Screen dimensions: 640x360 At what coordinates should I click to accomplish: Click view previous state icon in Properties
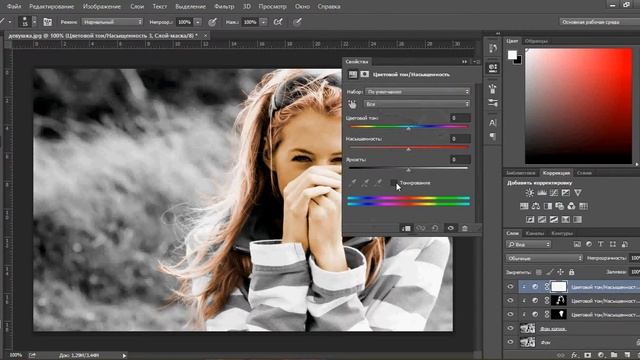point(420,228)
